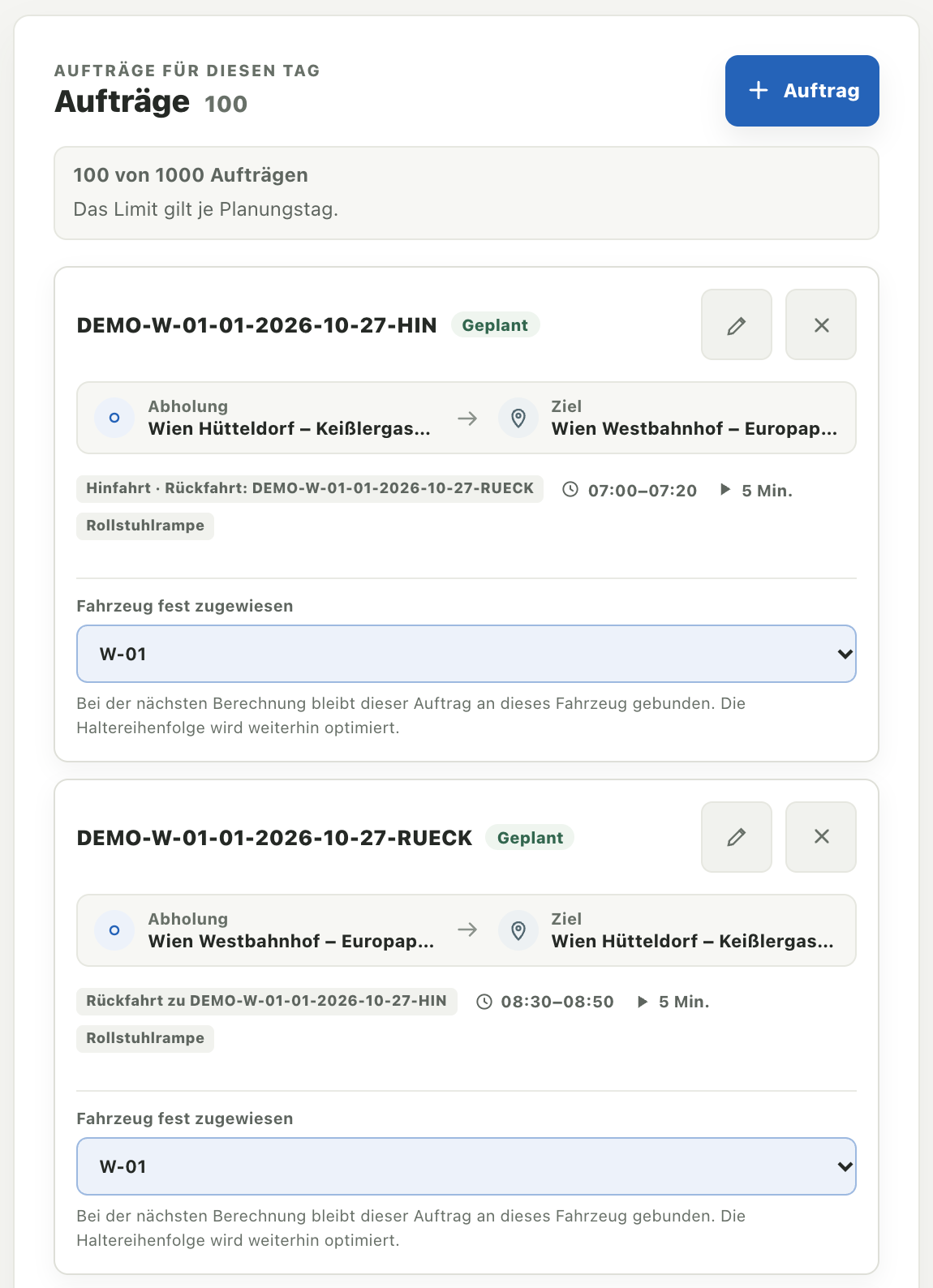Click Geplant status badge of RUECK order
The image size is (933, 1288).
(x=530, y=838)
